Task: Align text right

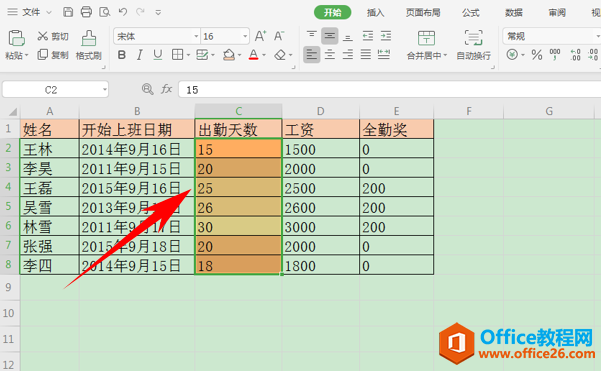Action: [347, 55]
